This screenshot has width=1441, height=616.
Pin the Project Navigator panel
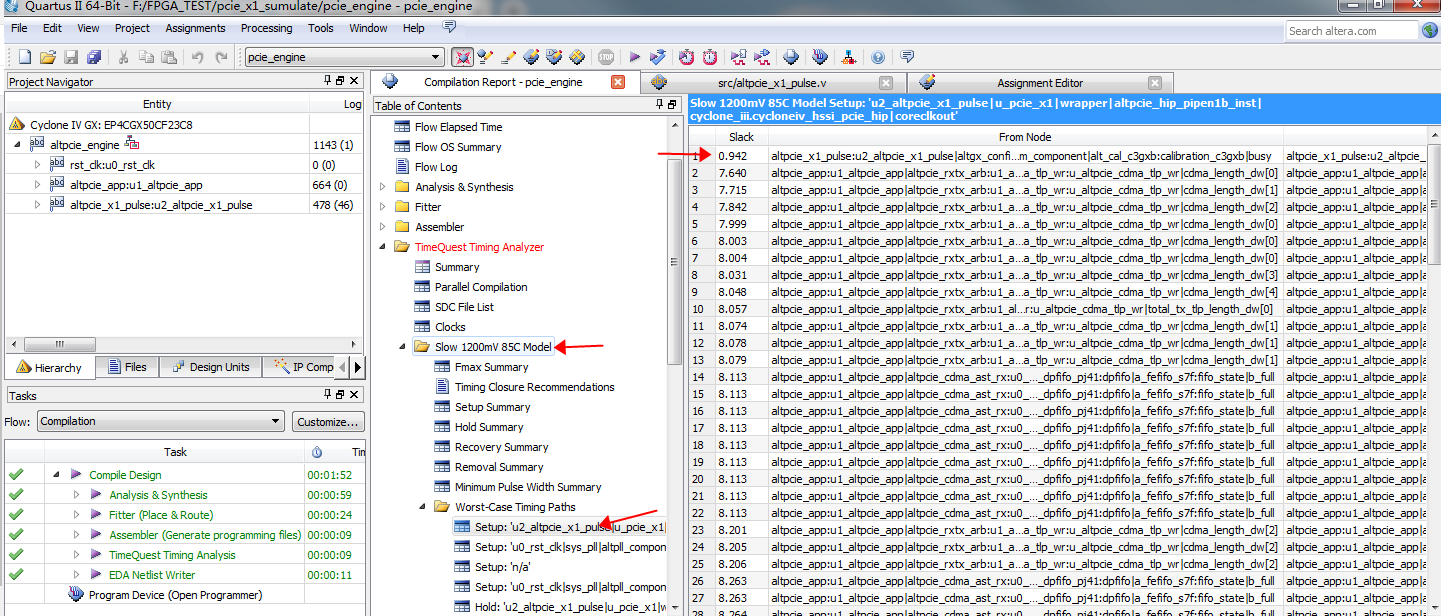coord(327,81)
